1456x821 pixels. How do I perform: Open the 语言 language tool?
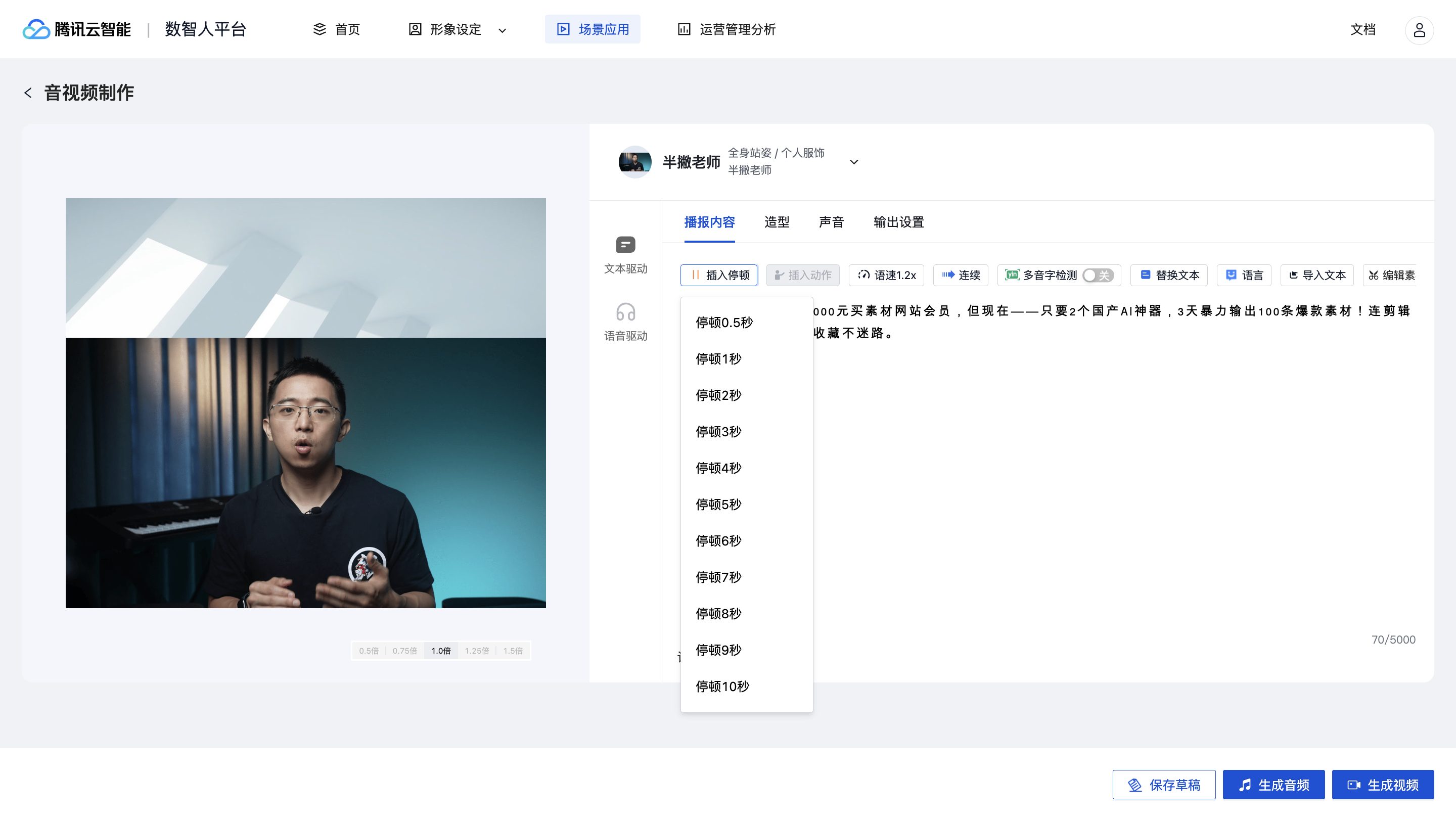[1244, 275]
